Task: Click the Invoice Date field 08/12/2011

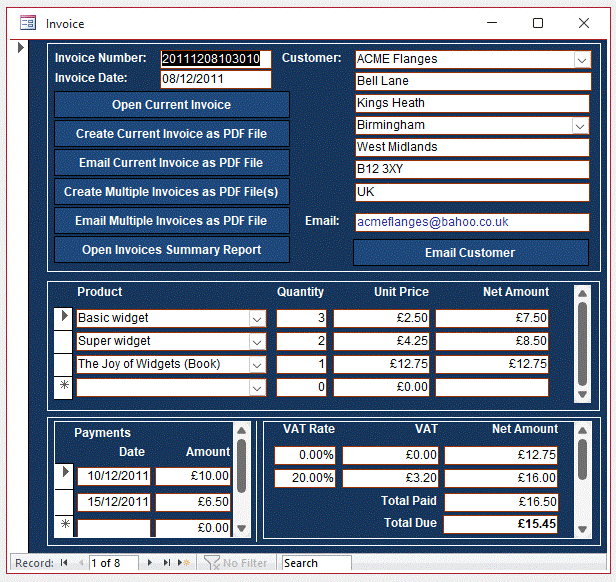Action: click(216, 79)
